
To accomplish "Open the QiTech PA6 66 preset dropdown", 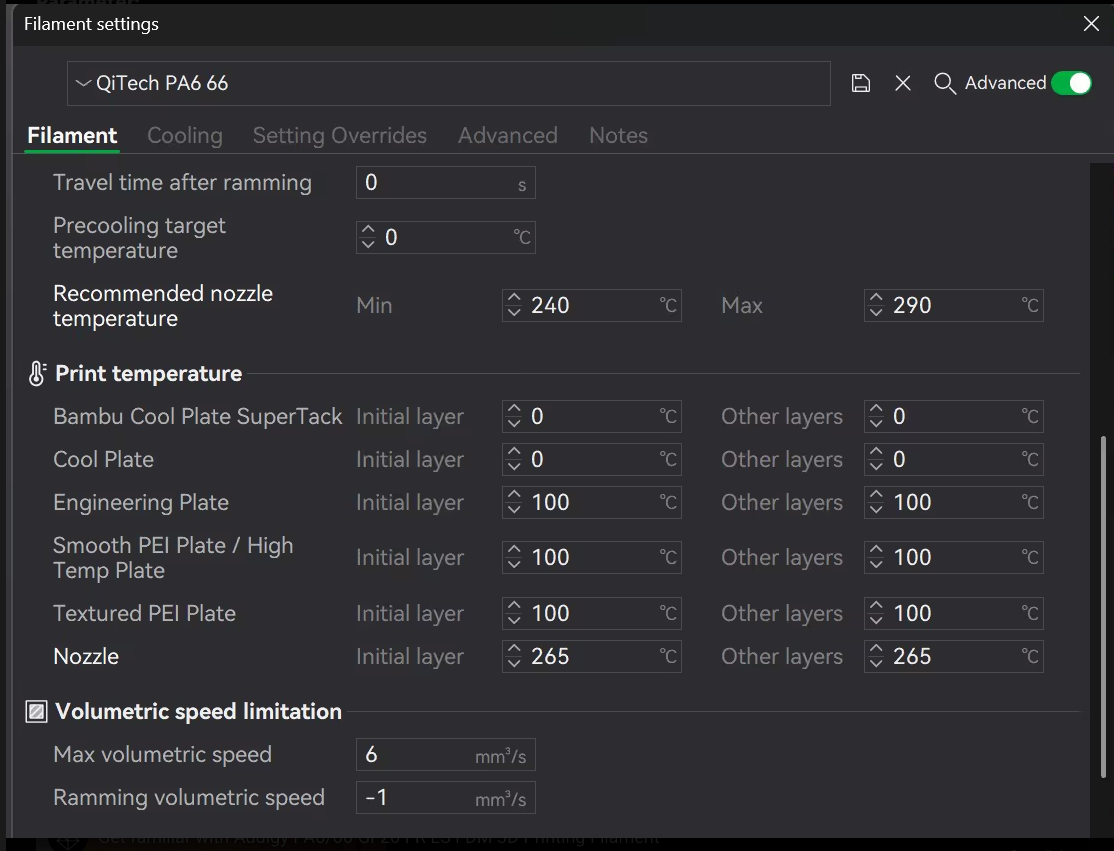I will click(448, 84).
